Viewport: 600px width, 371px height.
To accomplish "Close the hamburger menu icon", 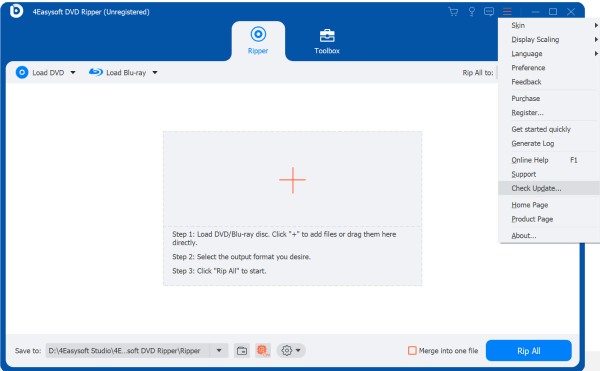I will tap(507, 12).
